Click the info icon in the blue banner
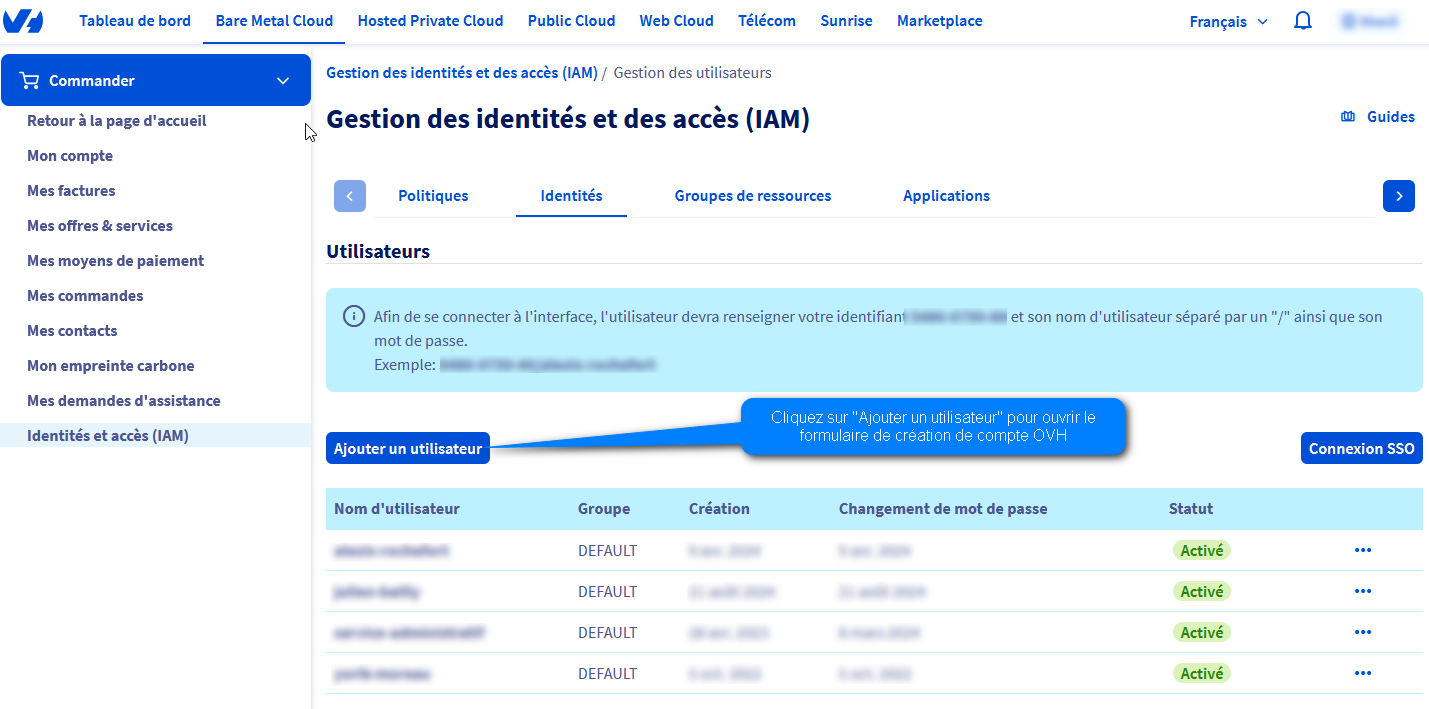This screenshot has height=709, width=1429. (353, 316)
